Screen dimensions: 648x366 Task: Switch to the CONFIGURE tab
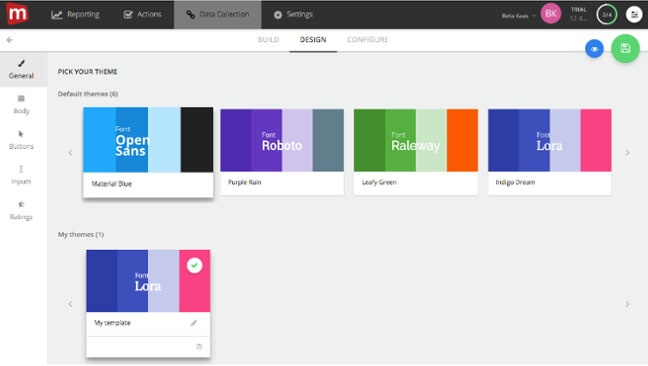(x=367, y=40)
